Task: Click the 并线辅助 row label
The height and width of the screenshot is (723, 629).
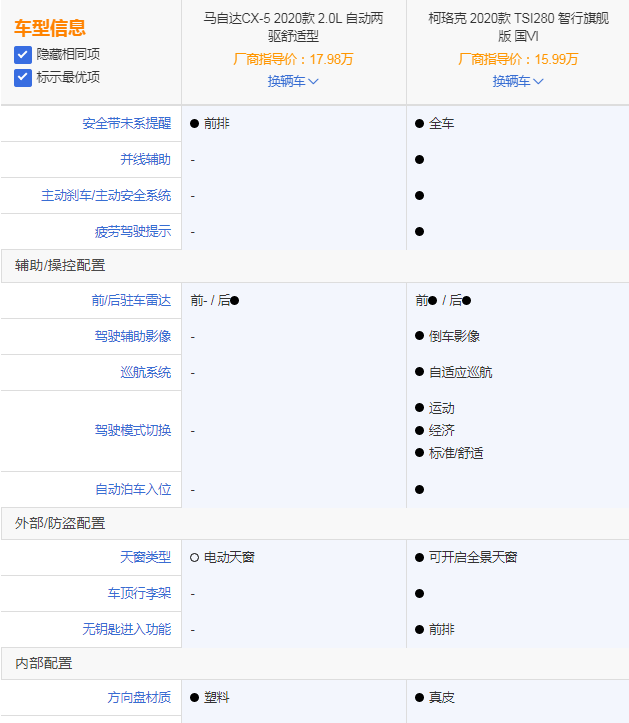Action: tap(145, 160)
